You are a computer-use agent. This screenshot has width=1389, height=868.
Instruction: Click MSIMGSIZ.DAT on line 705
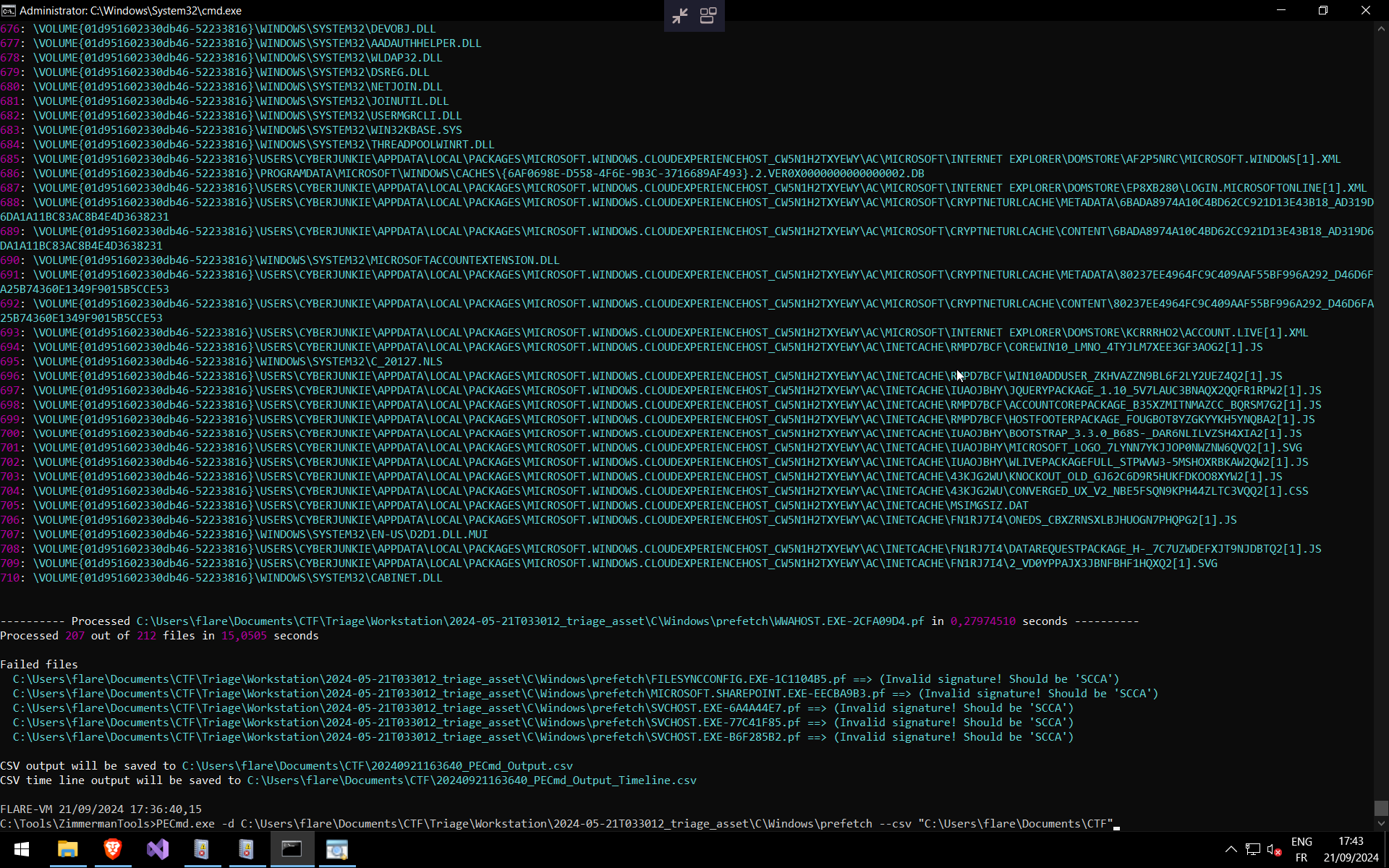click(x=989, y=506)
